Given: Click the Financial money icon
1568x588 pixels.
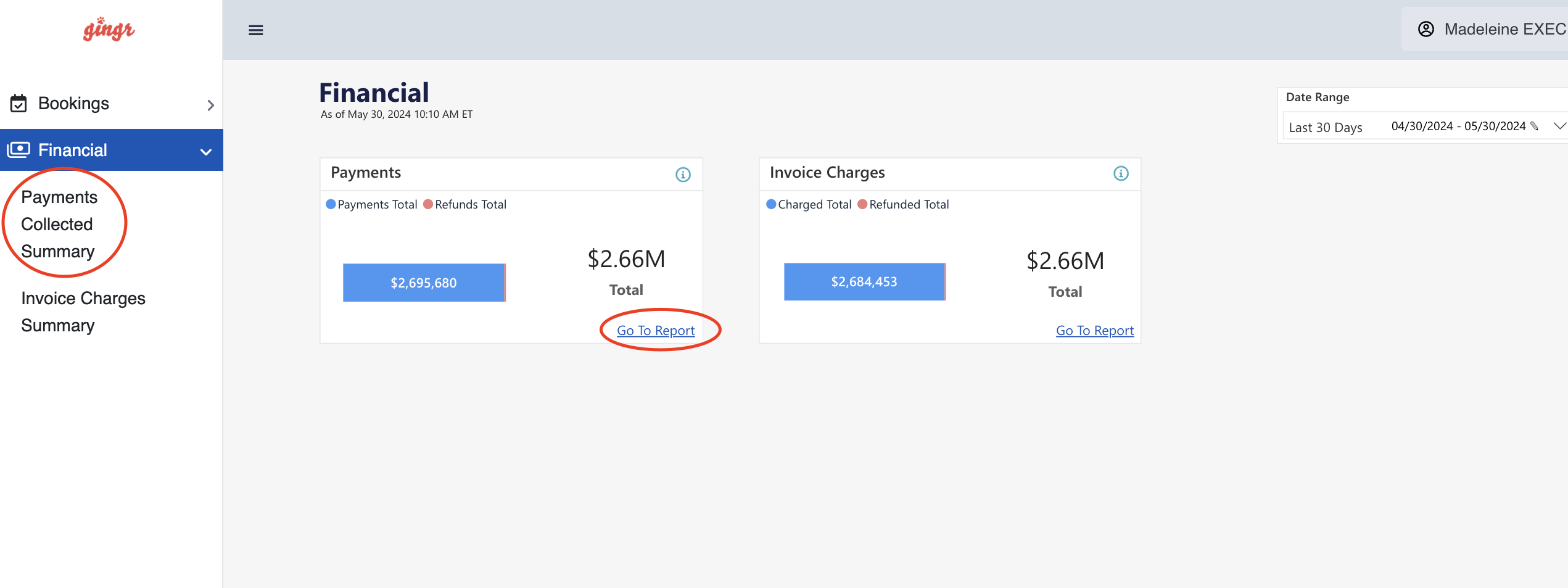Looking at the screenshot, I should tap(19, 150).
